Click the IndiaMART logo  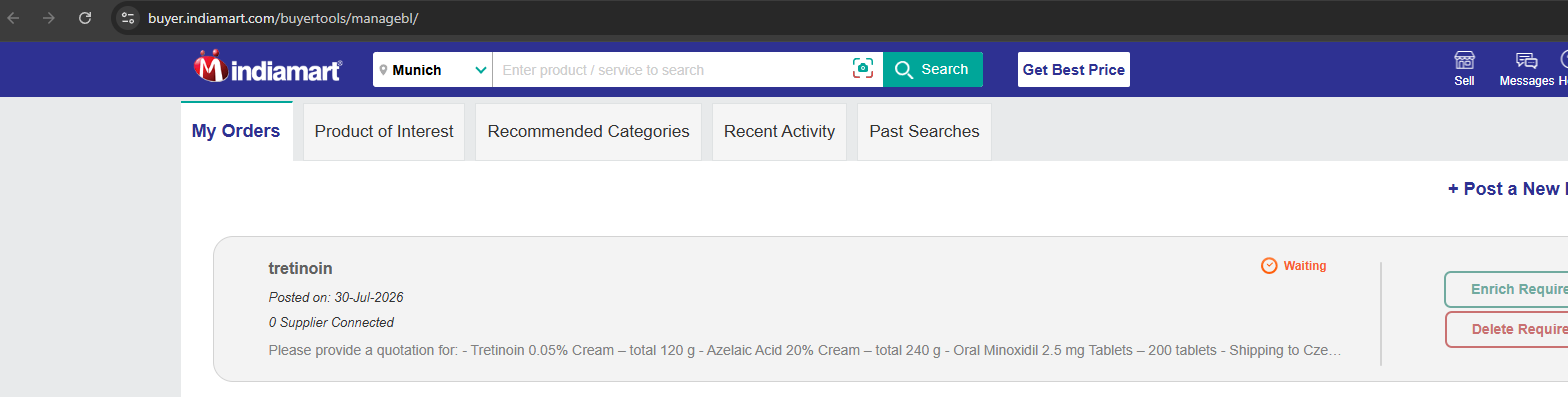tap(267, 67)
